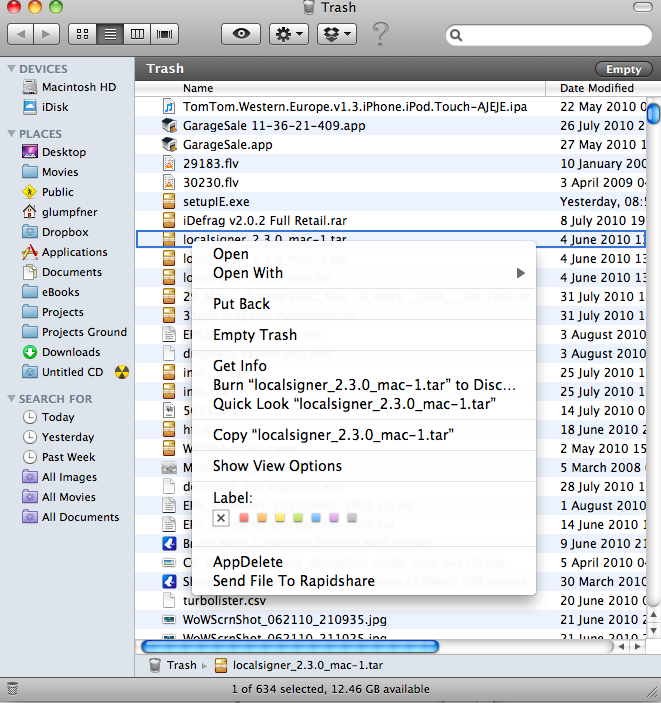The image size is (661, 703).
Task: Open the Dropbox toolbar menu
Action: (x=337, y=34)
